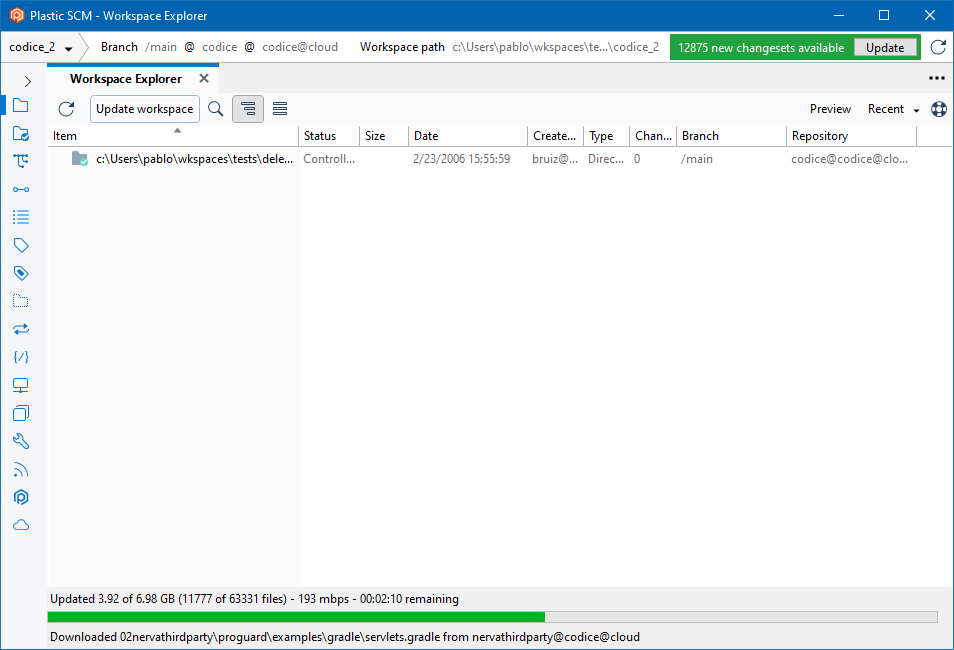The height and width of the screenshot is (650, 954).
Task: Click the search magnifier in the toolbar
Action: point(215,109)
